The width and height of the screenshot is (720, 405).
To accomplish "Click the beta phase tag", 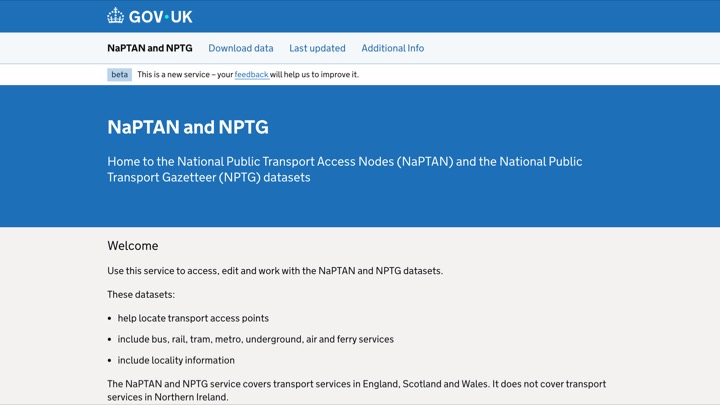I will [x=119, y=74].
